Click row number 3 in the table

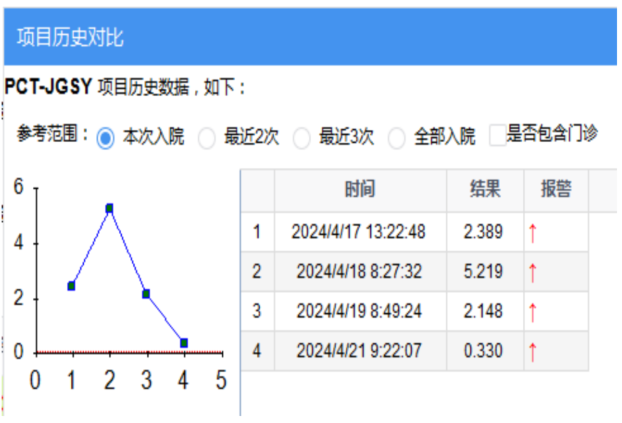click(257, 312)
